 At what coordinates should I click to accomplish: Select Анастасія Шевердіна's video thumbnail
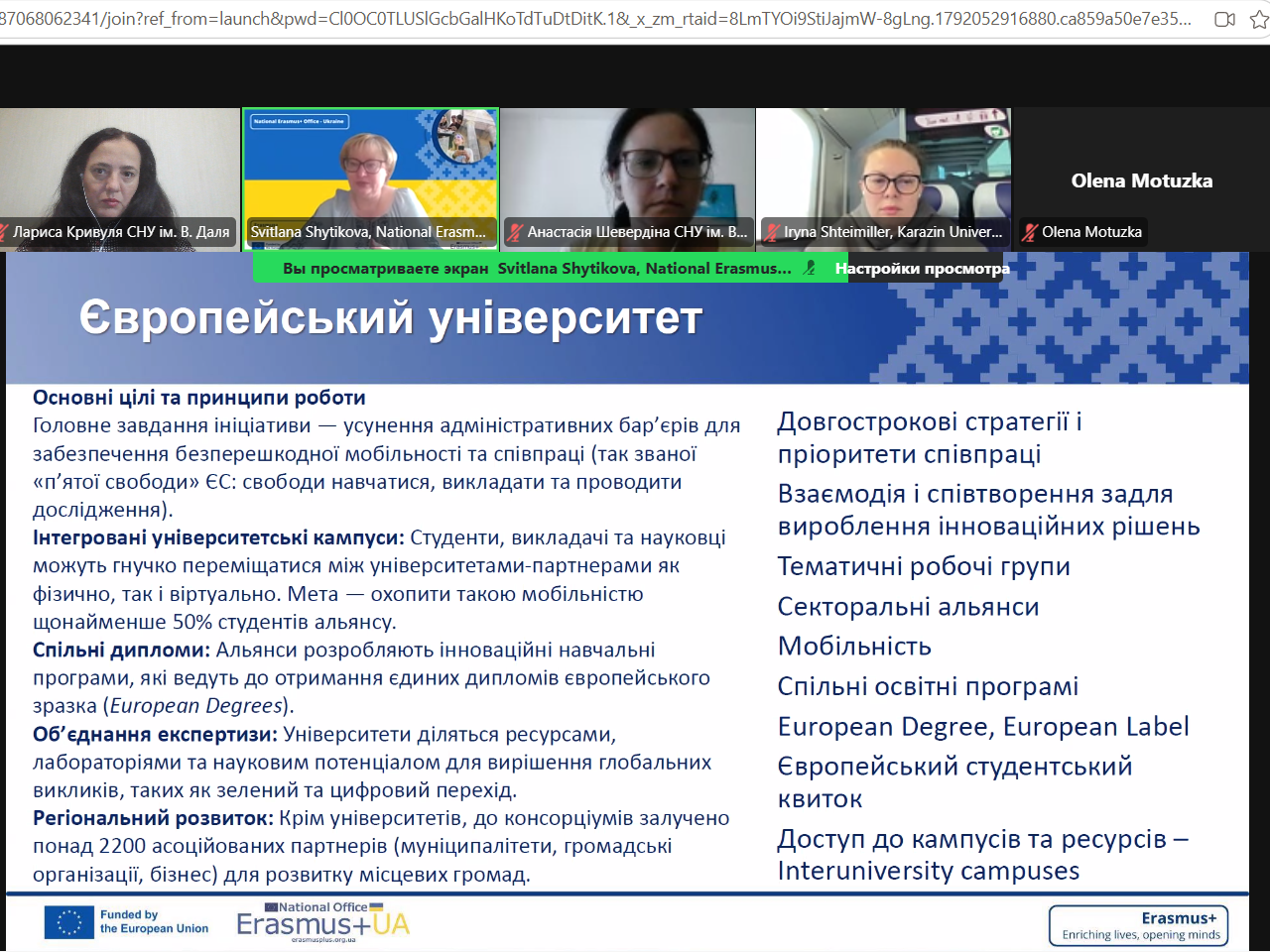click(628, 178)
